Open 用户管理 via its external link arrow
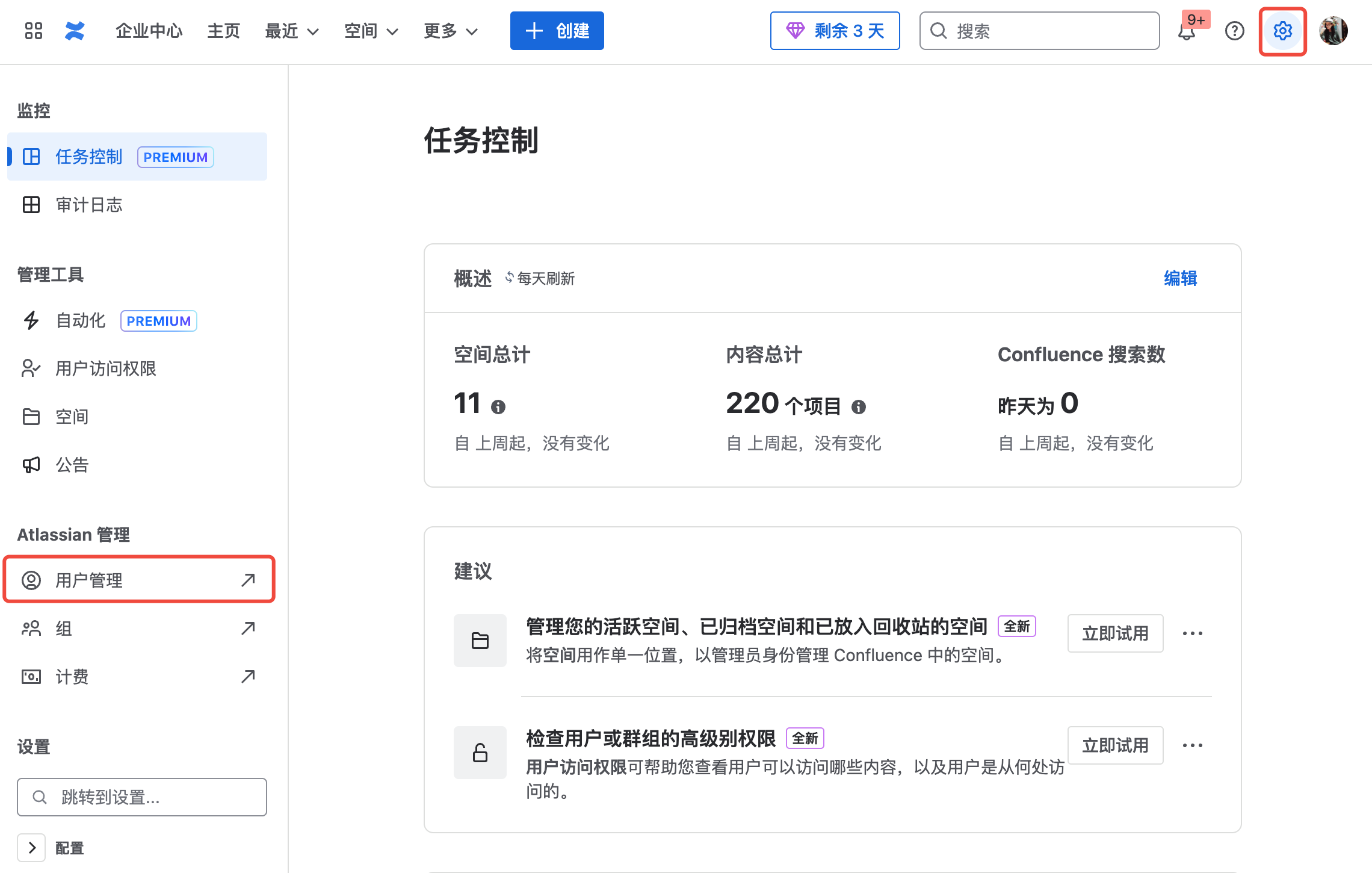1372x873 pixels. click(248, 580)
